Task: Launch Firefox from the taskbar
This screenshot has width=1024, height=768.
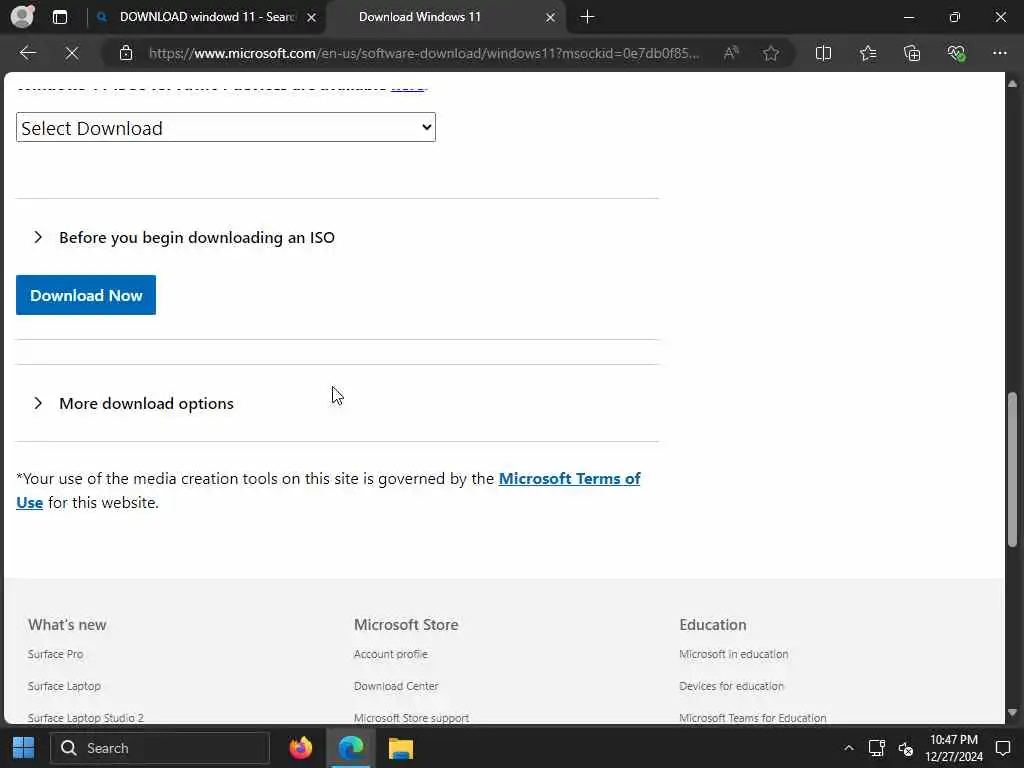Action: pos(301,748)
